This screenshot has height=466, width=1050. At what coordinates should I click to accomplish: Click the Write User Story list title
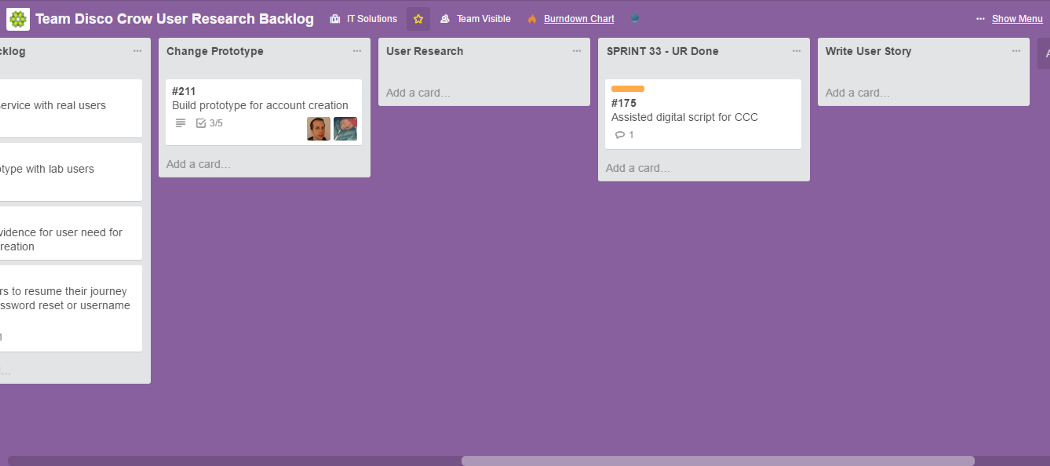[868, 51]
